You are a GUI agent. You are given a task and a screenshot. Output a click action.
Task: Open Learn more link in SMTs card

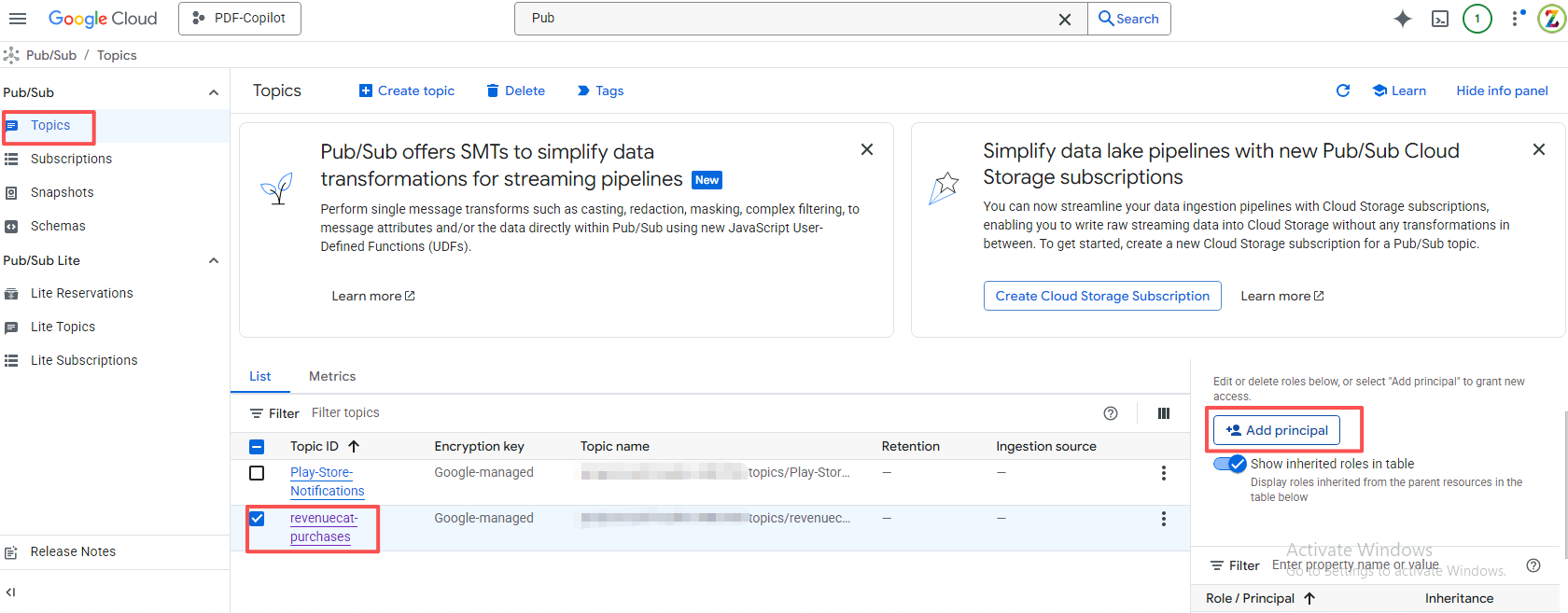pos(373,296)
